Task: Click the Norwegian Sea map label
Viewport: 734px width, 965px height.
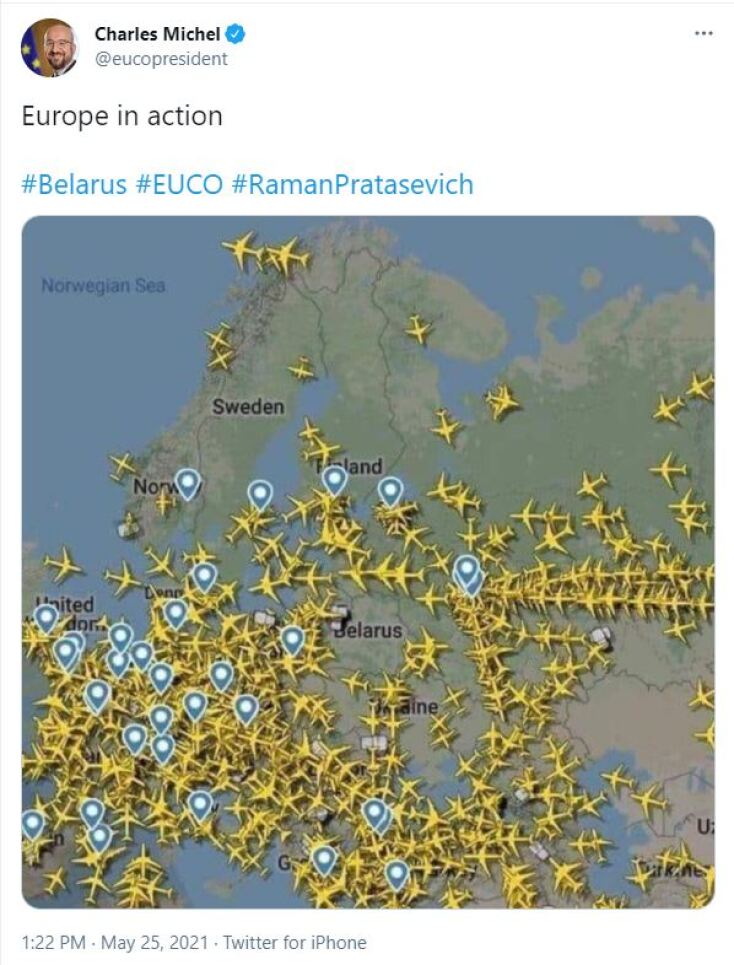Action: tap(103, 286)
